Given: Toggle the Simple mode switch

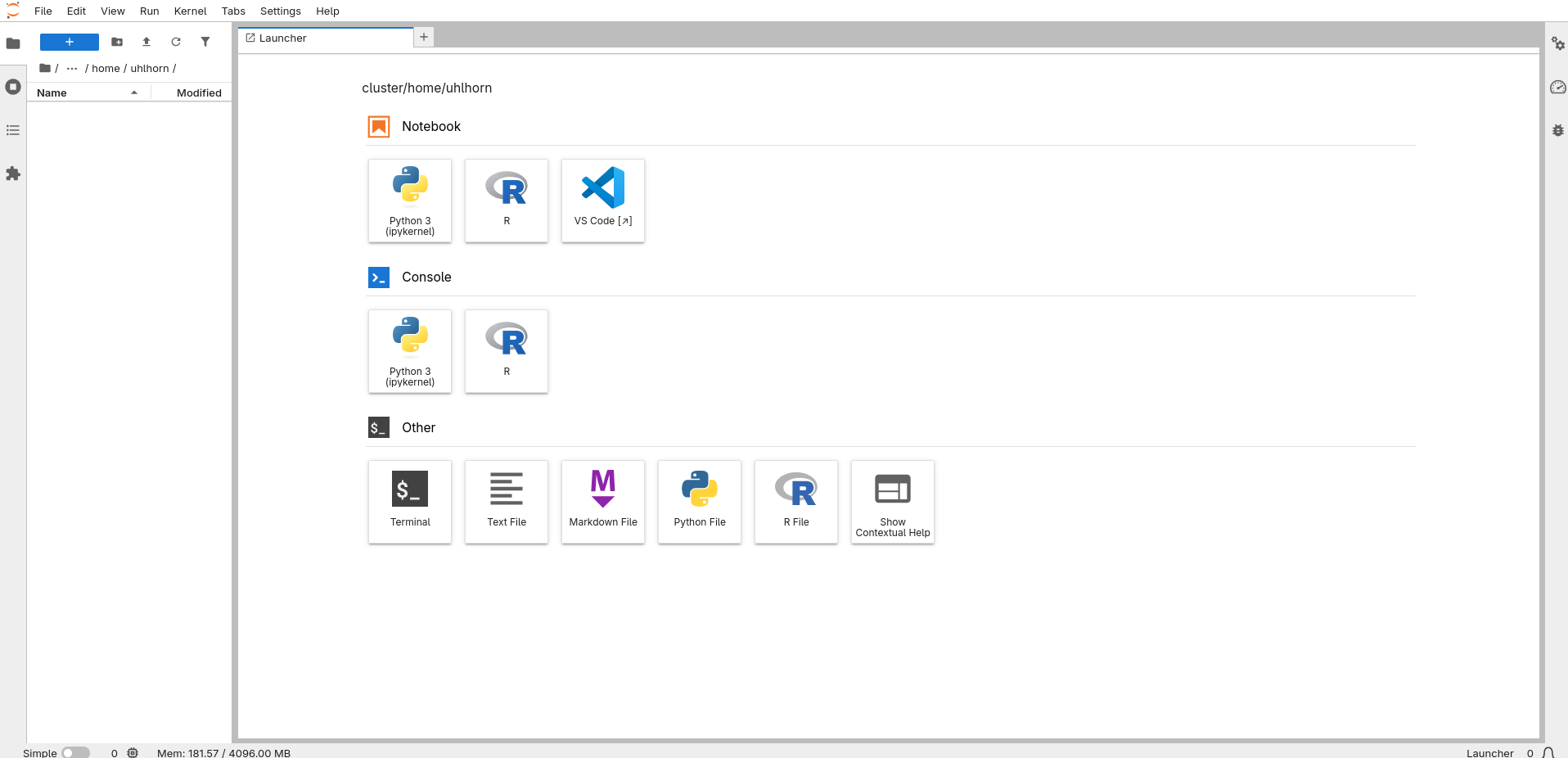Looking at the screenshot, I should pos(75,752).
